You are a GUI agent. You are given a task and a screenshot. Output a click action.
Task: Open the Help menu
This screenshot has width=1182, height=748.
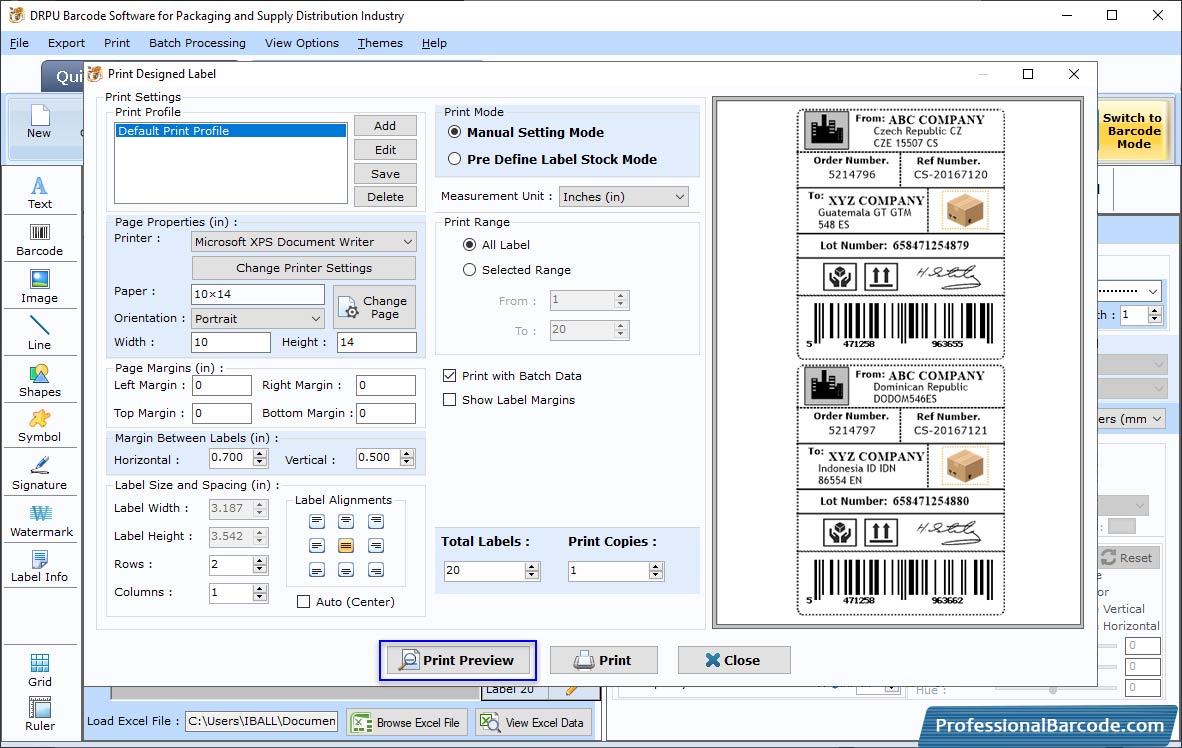[434, 43]
